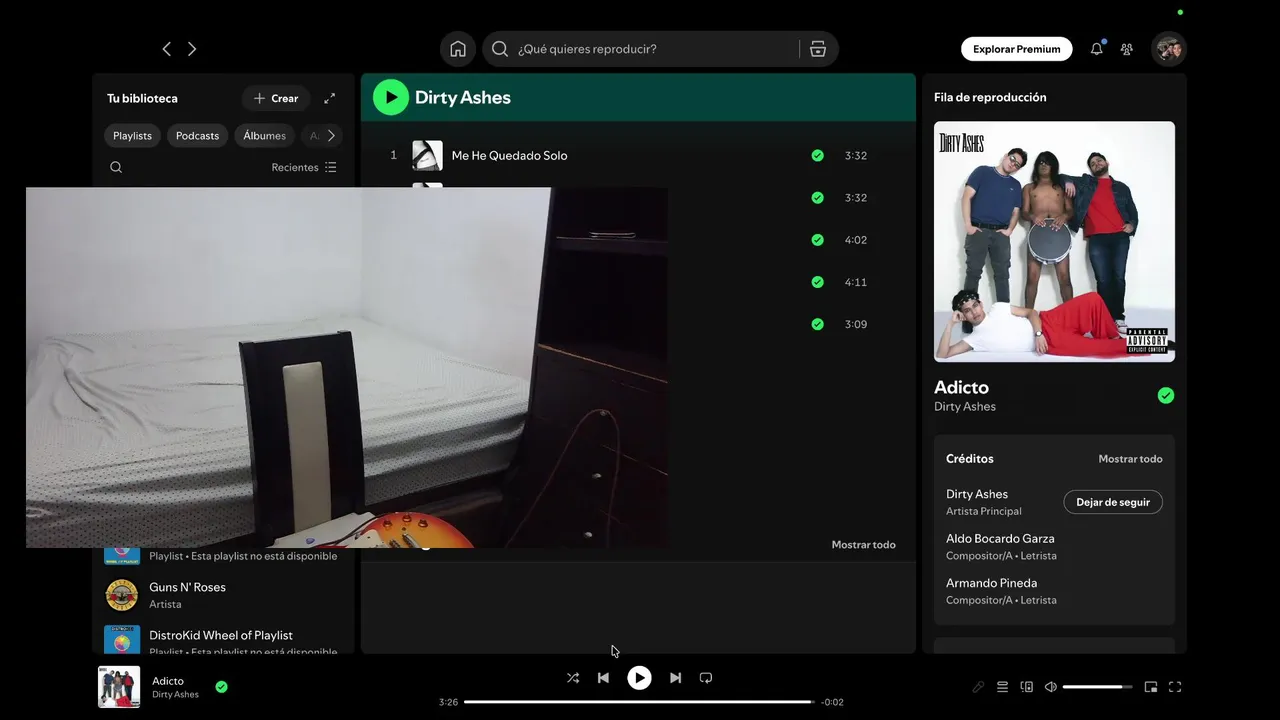Viewport: 1280px width, 720px height.
Task: Mute with the speaker volume icon
Action: point(1051,687)
